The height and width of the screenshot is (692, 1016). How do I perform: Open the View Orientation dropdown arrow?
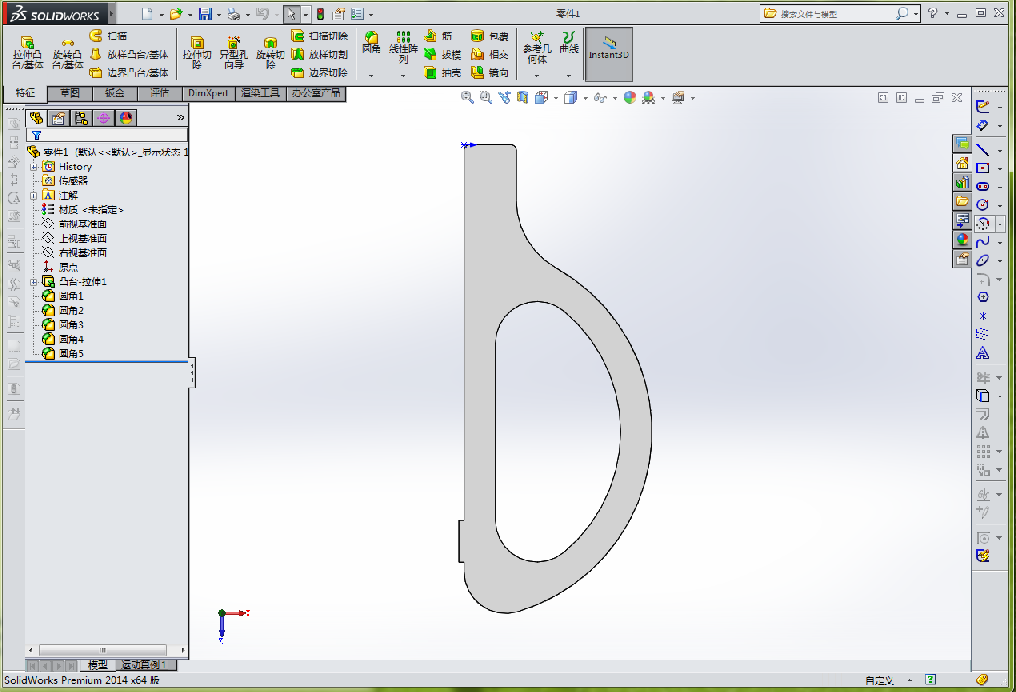556,98
